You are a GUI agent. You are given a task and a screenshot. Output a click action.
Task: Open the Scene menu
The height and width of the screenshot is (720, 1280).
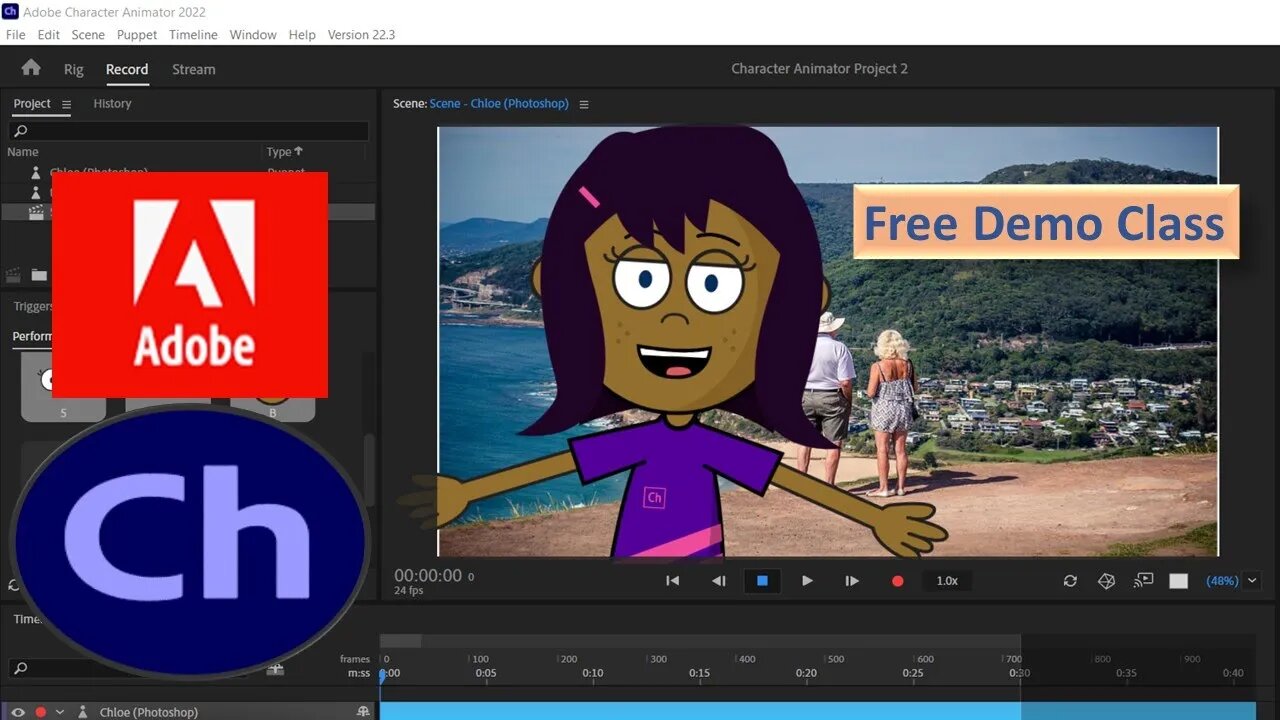pyautogui.click(x=88, y=34)
